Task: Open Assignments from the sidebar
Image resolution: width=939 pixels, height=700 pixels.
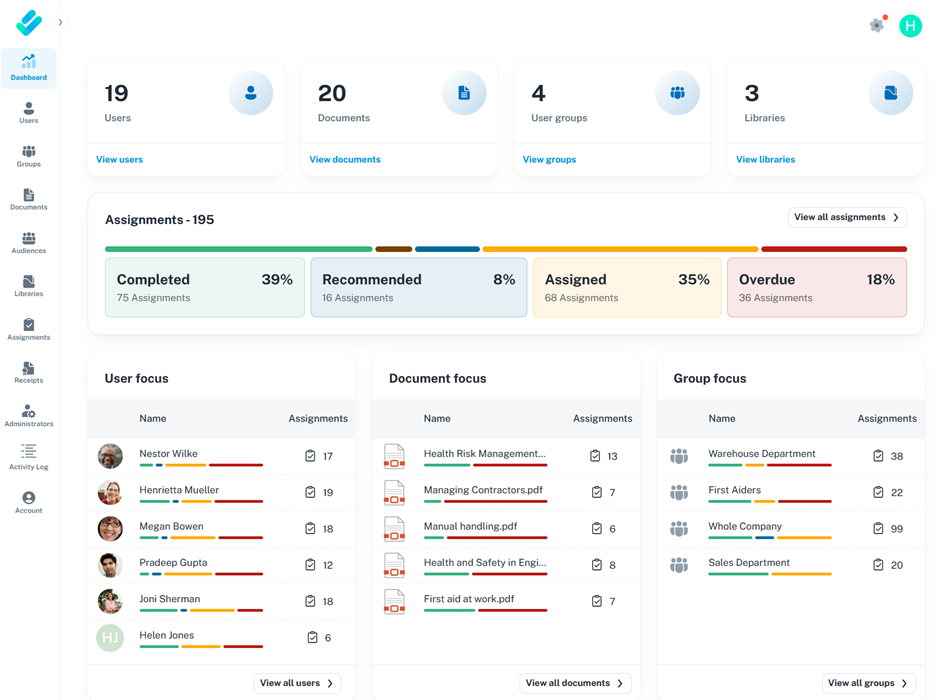Action: click(x=28, y=328)
